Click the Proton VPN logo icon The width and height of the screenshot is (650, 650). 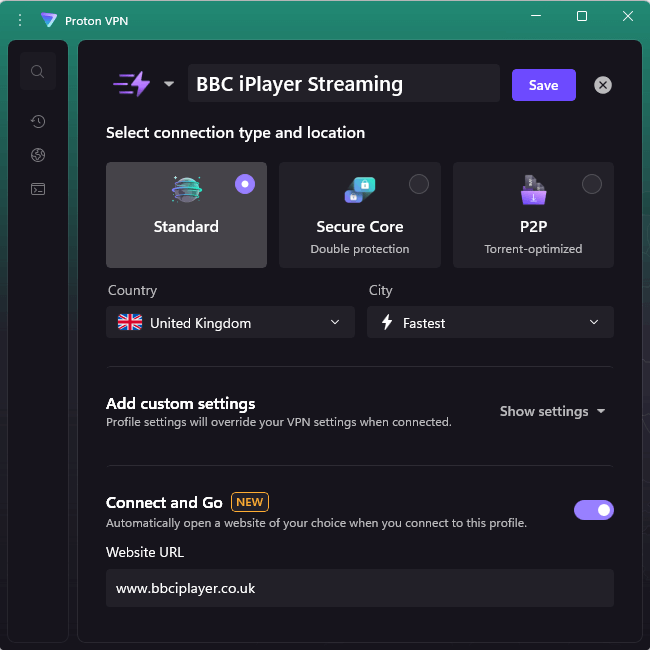49,20
